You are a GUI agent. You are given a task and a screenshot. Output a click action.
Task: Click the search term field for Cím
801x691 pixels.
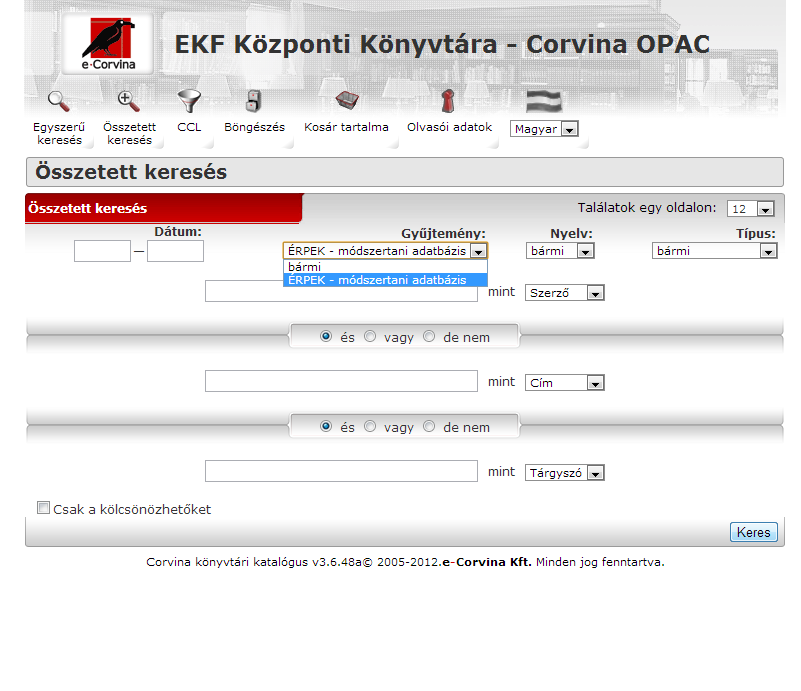341,381
